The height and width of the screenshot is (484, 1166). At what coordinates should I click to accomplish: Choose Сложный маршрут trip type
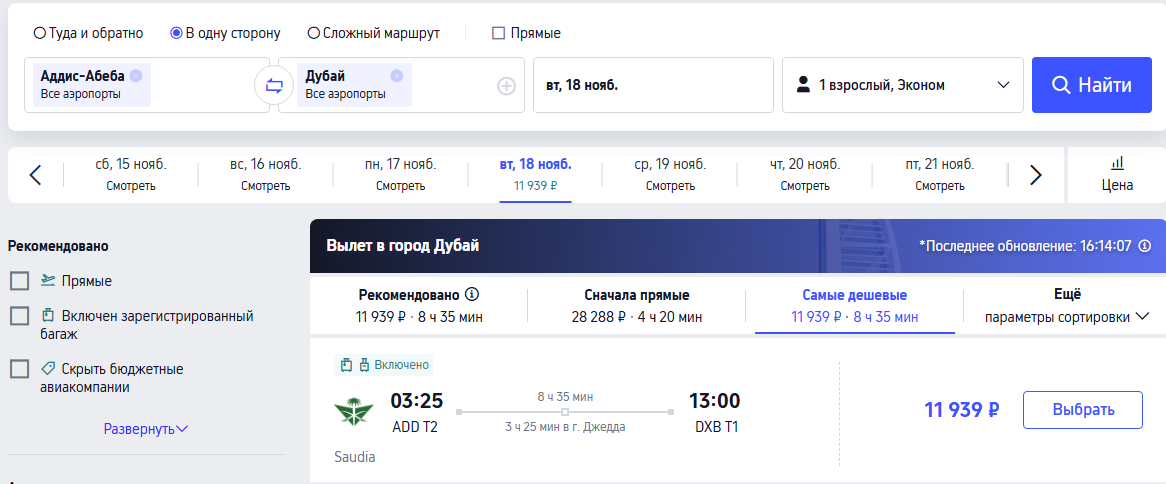point(374,33)
